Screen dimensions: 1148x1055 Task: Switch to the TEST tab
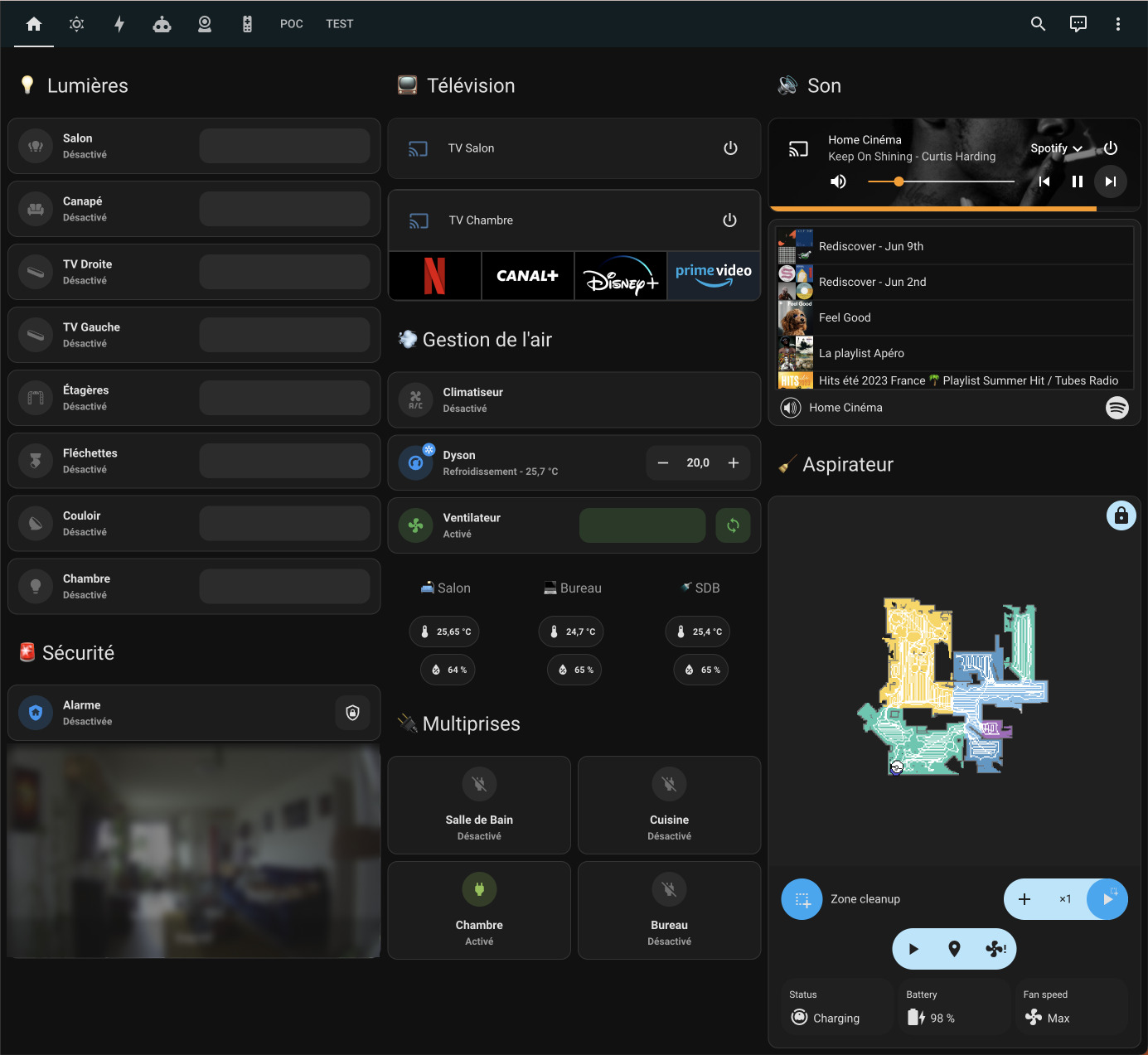pyautogui.click(x=340, y=24)
